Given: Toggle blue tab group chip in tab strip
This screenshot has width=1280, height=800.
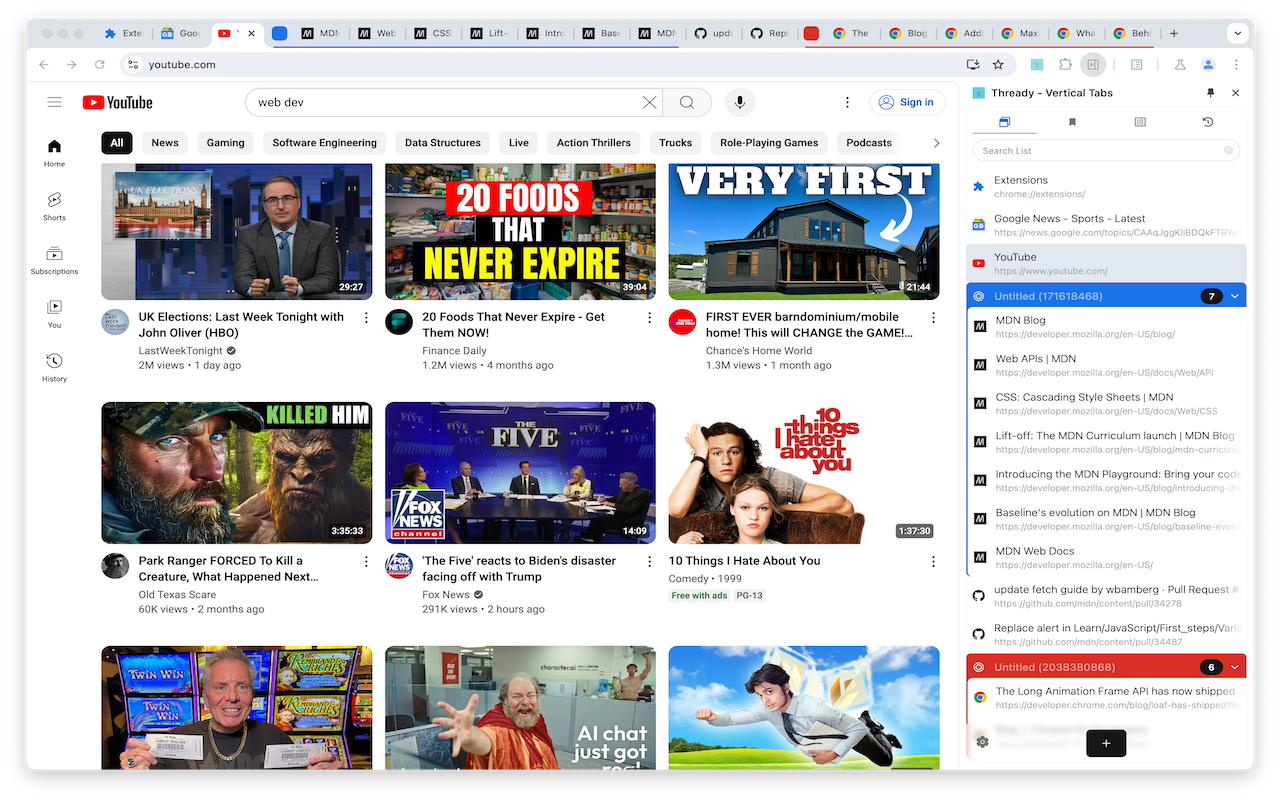Looking at the screenshot, I should (x=280, y=33).
